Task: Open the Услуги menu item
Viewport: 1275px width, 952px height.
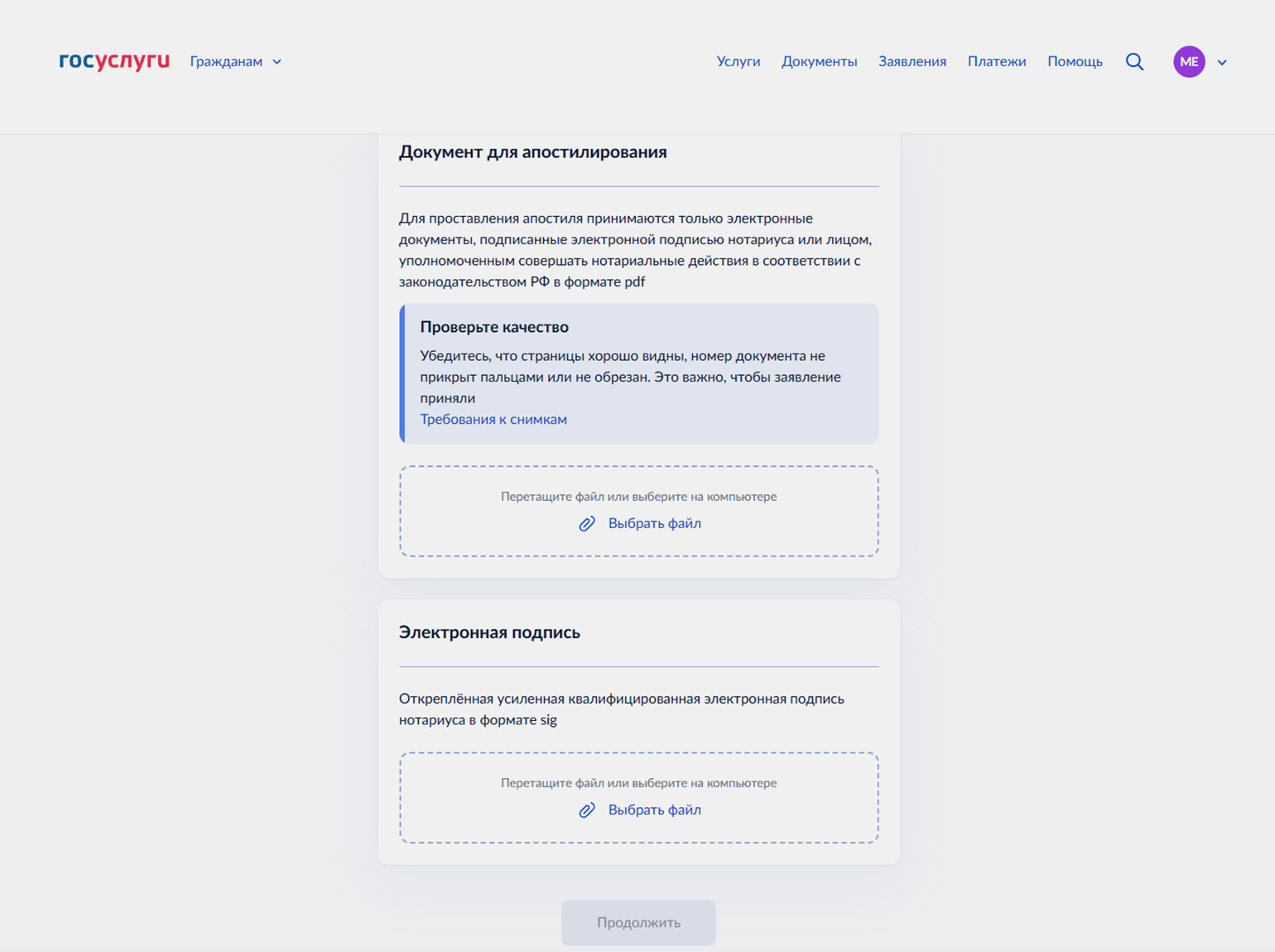Action: click(x=738, y=61)
